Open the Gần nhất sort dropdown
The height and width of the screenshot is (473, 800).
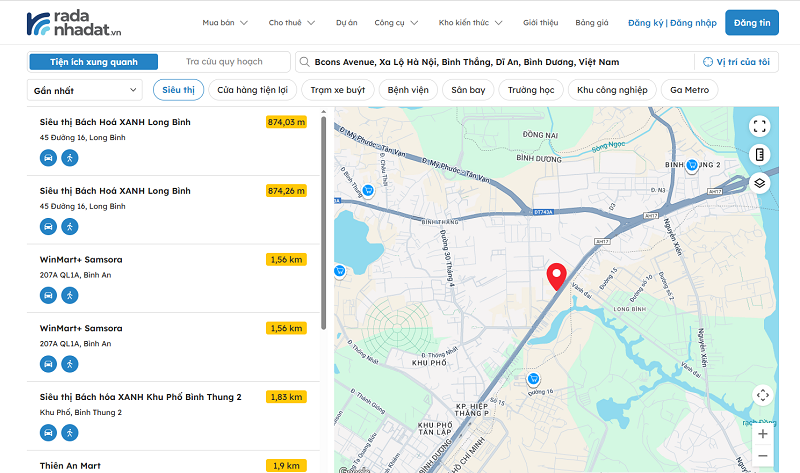pyautogui.click(x=85, y=90)
